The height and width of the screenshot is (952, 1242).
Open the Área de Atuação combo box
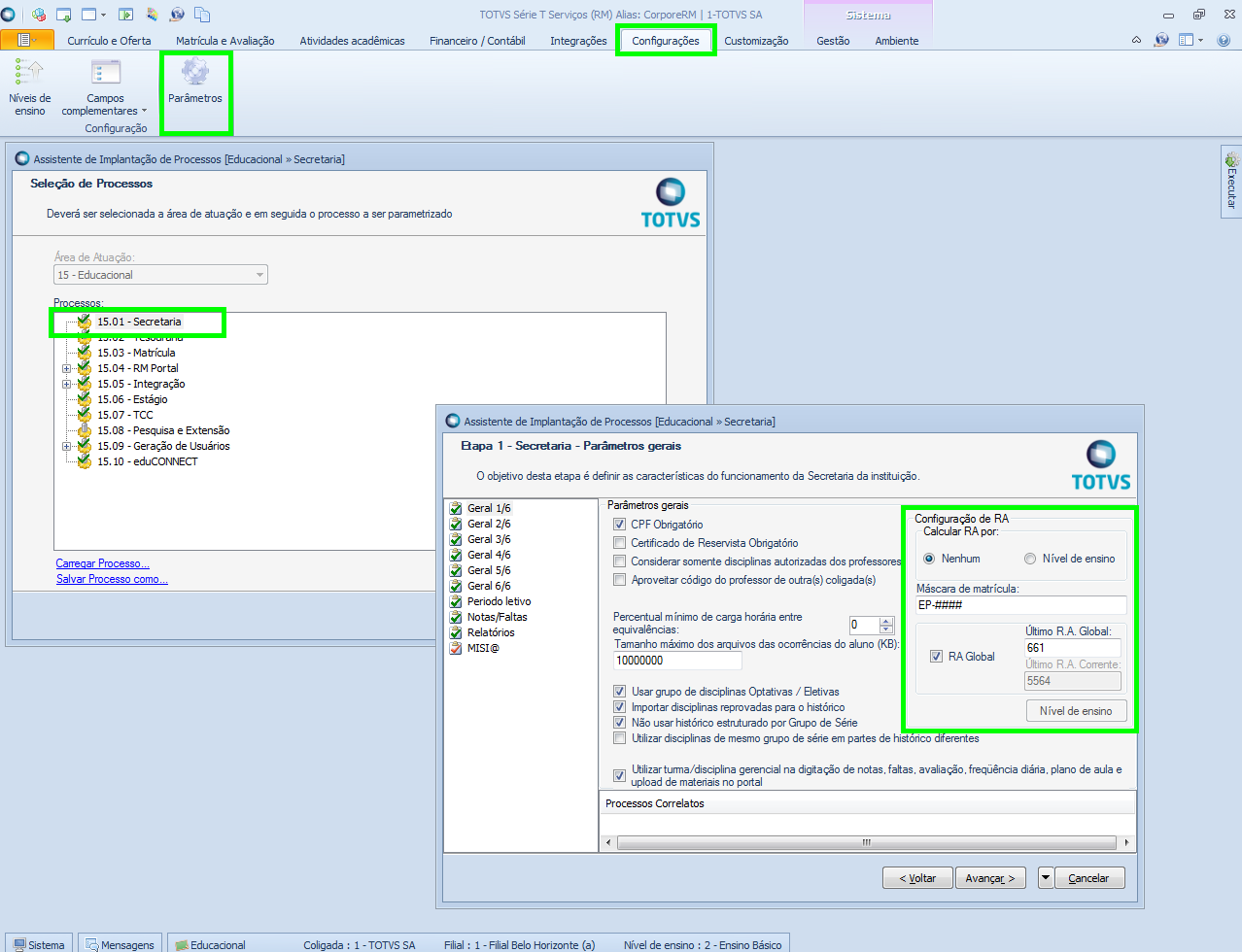(160, 275)
